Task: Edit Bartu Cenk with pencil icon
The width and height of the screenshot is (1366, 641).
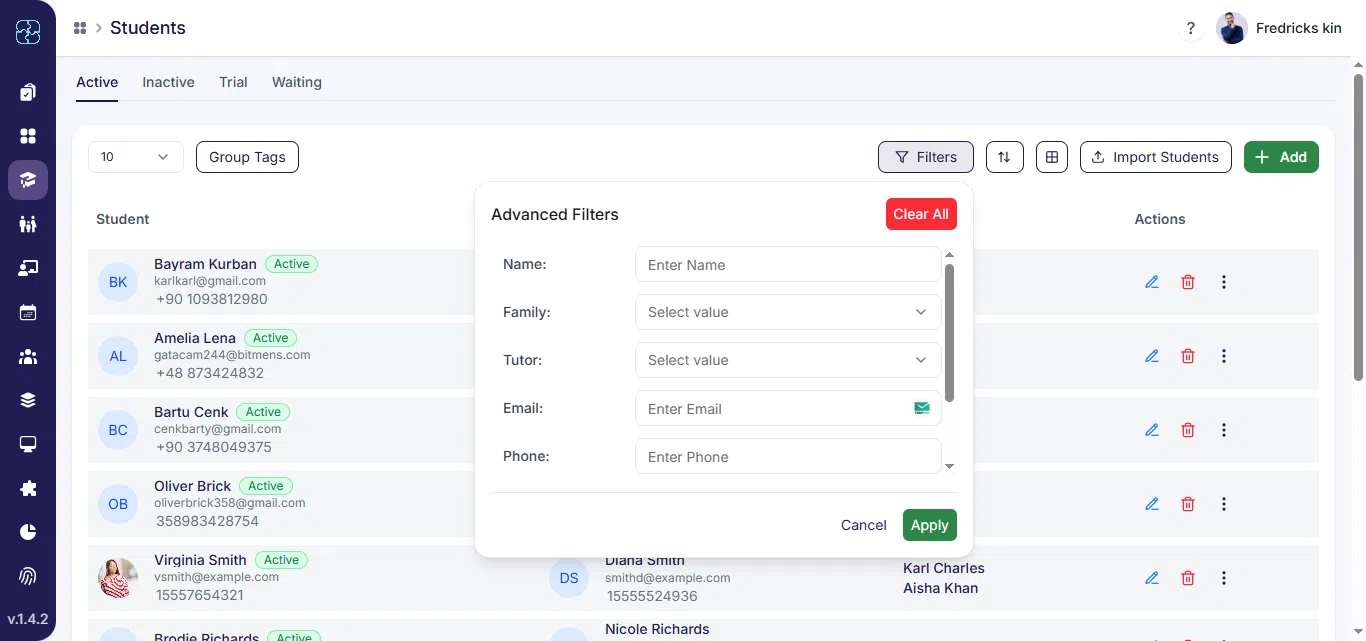Action: click(1152, 430)
